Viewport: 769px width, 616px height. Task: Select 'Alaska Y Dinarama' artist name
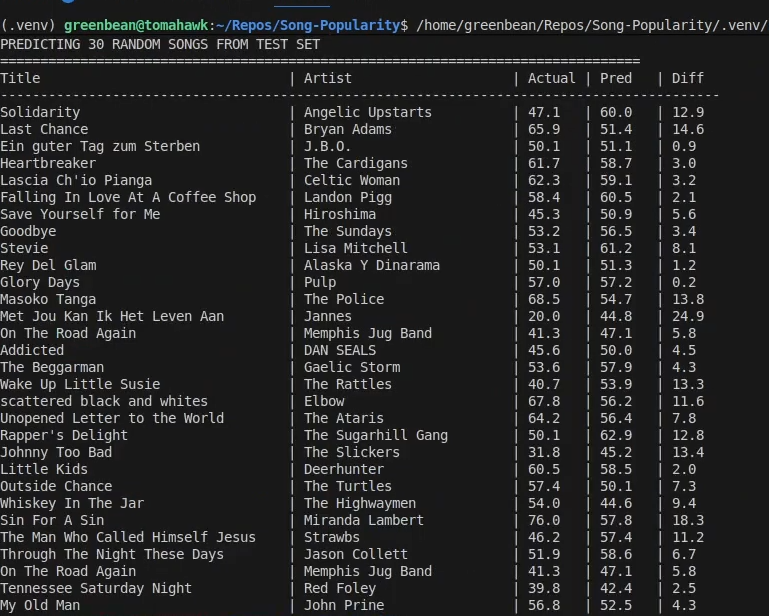click(x=372, y=265)
